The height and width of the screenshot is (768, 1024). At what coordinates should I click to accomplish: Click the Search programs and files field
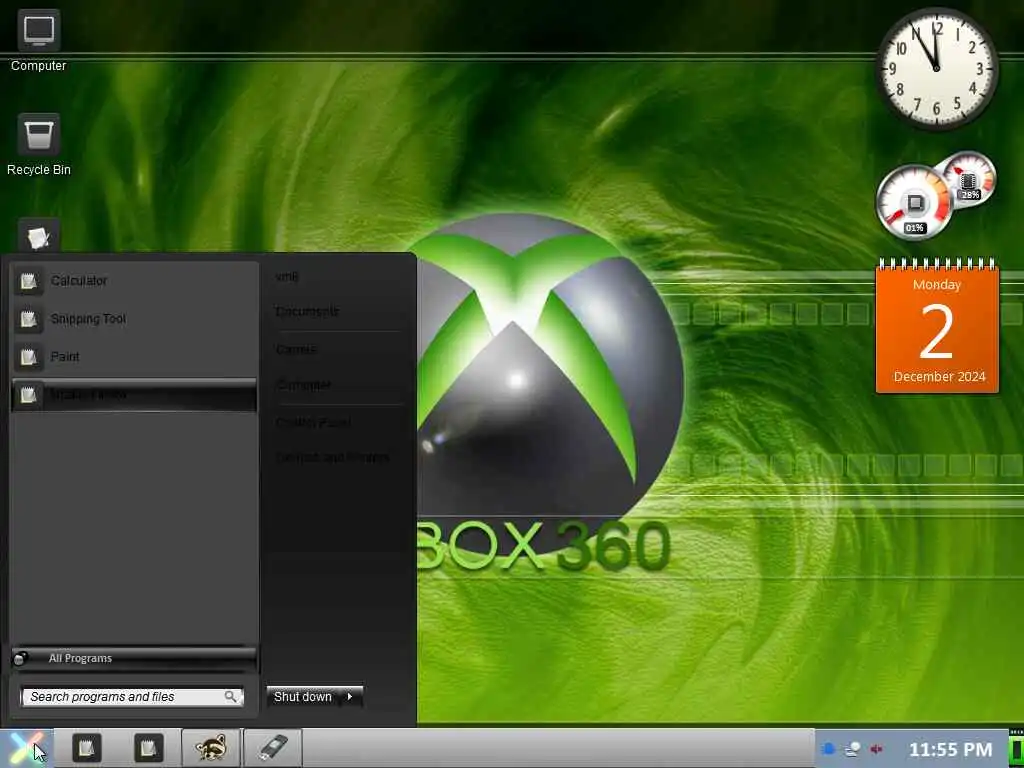133,697
